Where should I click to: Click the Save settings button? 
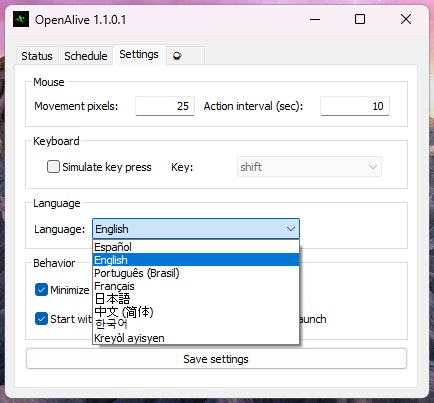216,359
